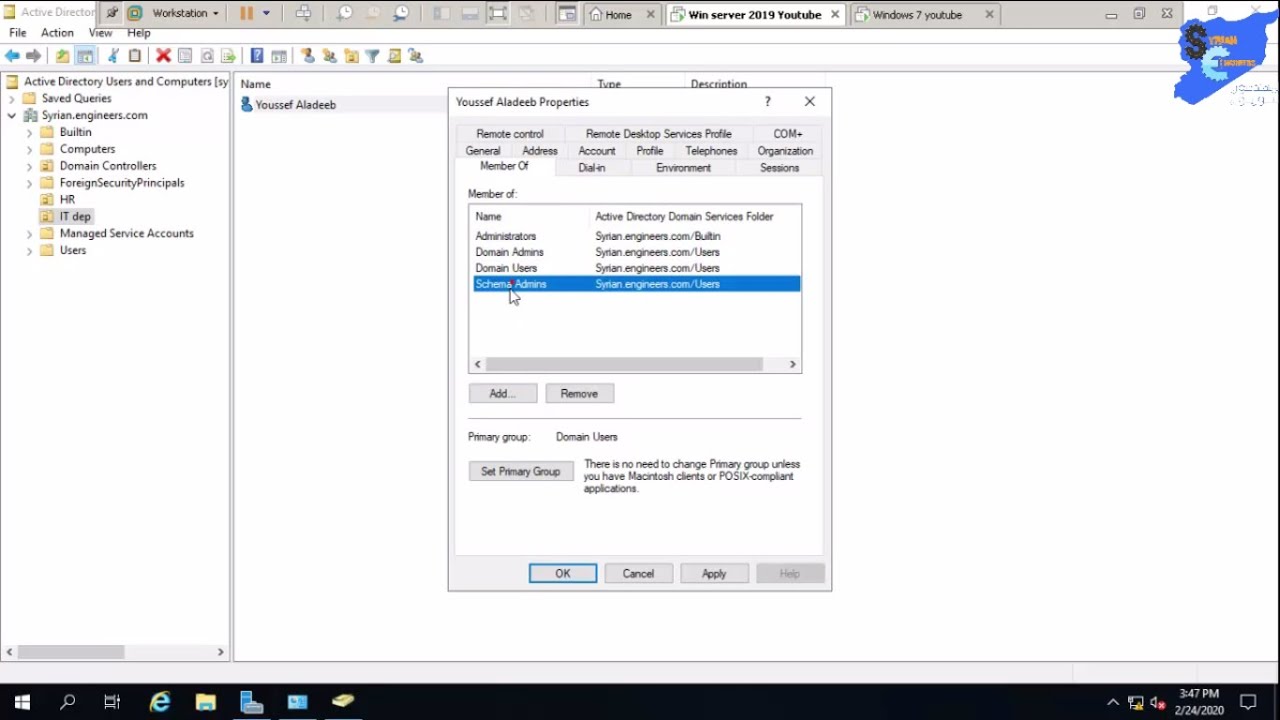This screenshot has width=1280, height=720.
Task: Click the Add... button
Action: point(503,394)
